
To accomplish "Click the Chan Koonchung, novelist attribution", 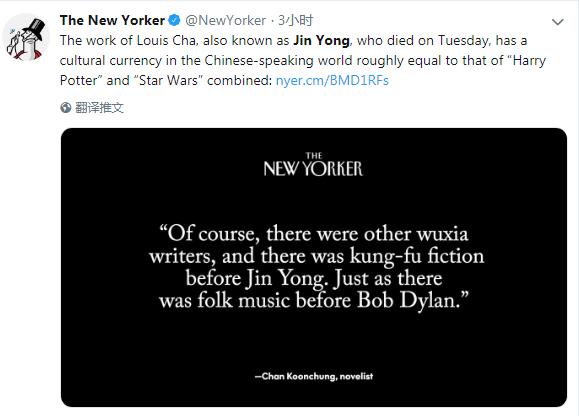I will point(314,376).
